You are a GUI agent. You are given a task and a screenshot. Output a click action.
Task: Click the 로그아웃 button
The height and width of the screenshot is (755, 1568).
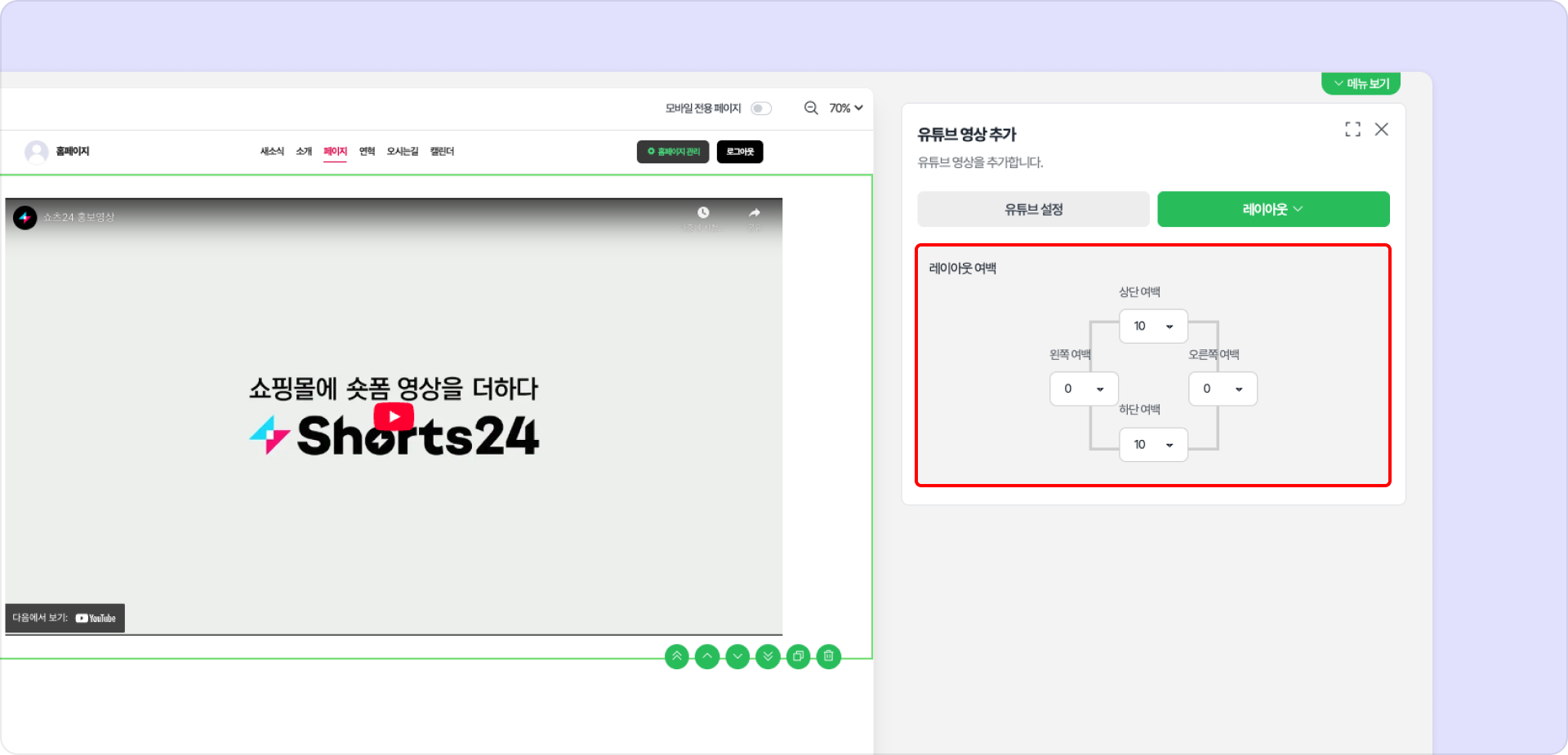[740, 152]
